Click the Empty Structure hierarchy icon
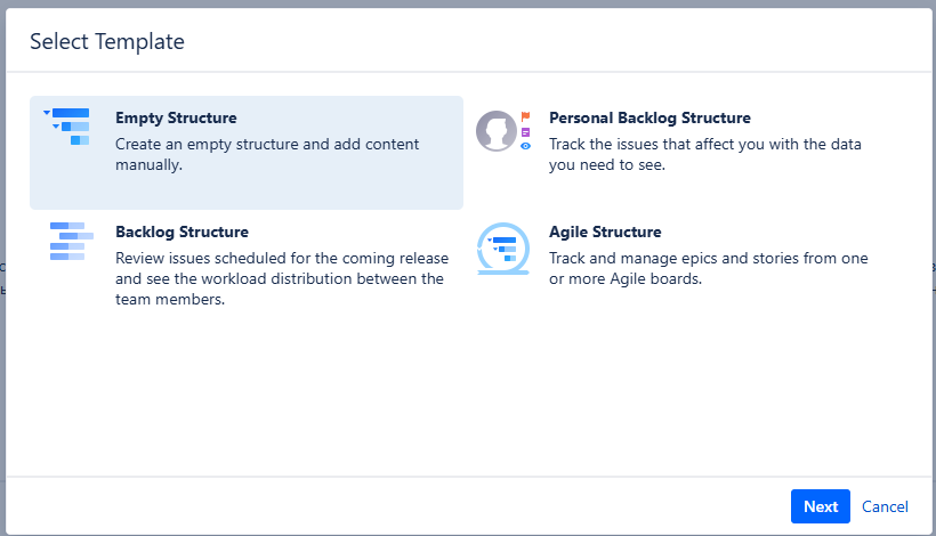This screenshot has width=936, height=536. point(70,126)
